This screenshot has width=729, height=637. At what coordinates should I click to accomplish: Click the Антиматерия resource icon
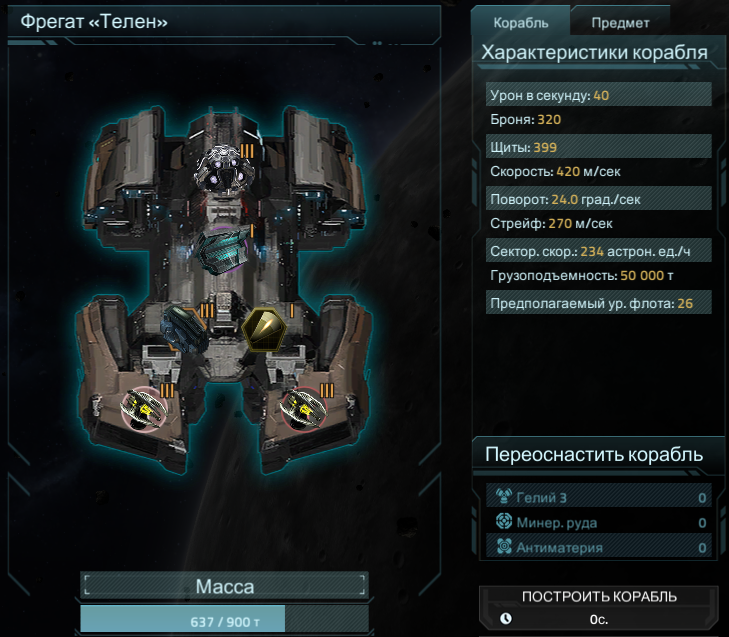coord(504,546)
